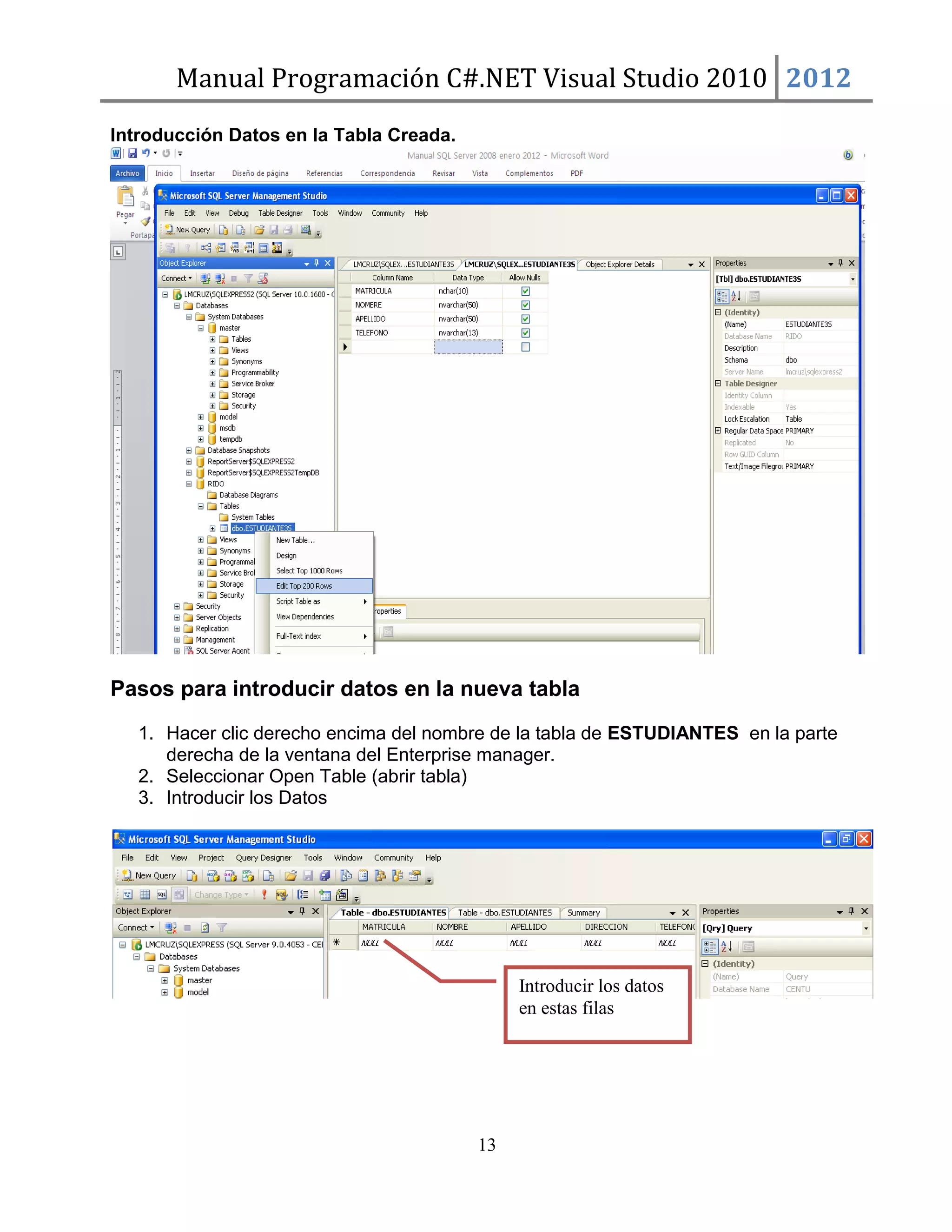Viewport: 952px width, 1232px height.
Task: Switch to Object Explorer Details tab
Action: [x=620, y=264]
